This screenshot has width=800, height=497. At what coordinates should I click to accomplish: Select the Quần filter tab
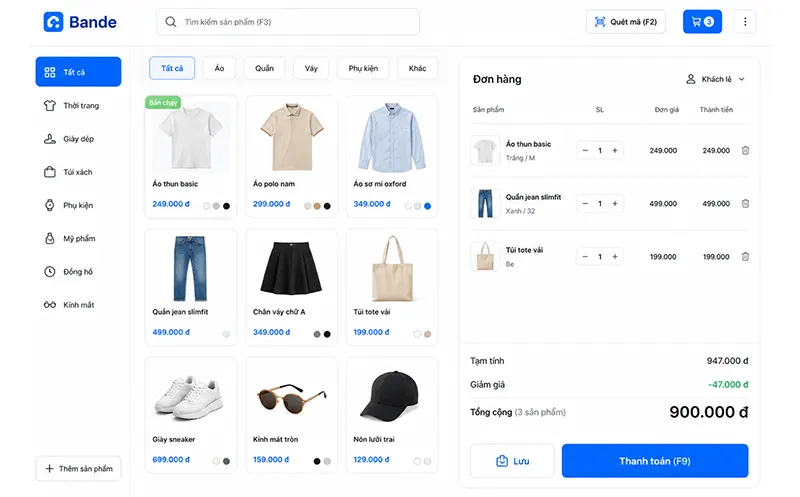point(264,68)
